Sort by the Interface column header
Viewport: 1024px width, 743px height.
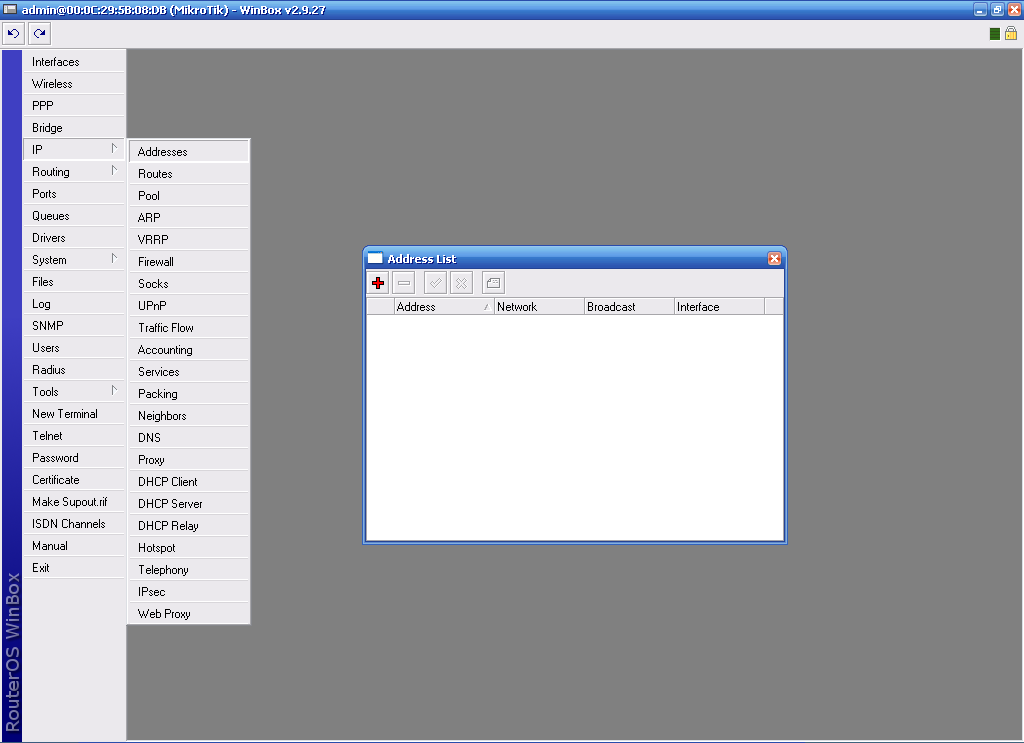[719, 307]
